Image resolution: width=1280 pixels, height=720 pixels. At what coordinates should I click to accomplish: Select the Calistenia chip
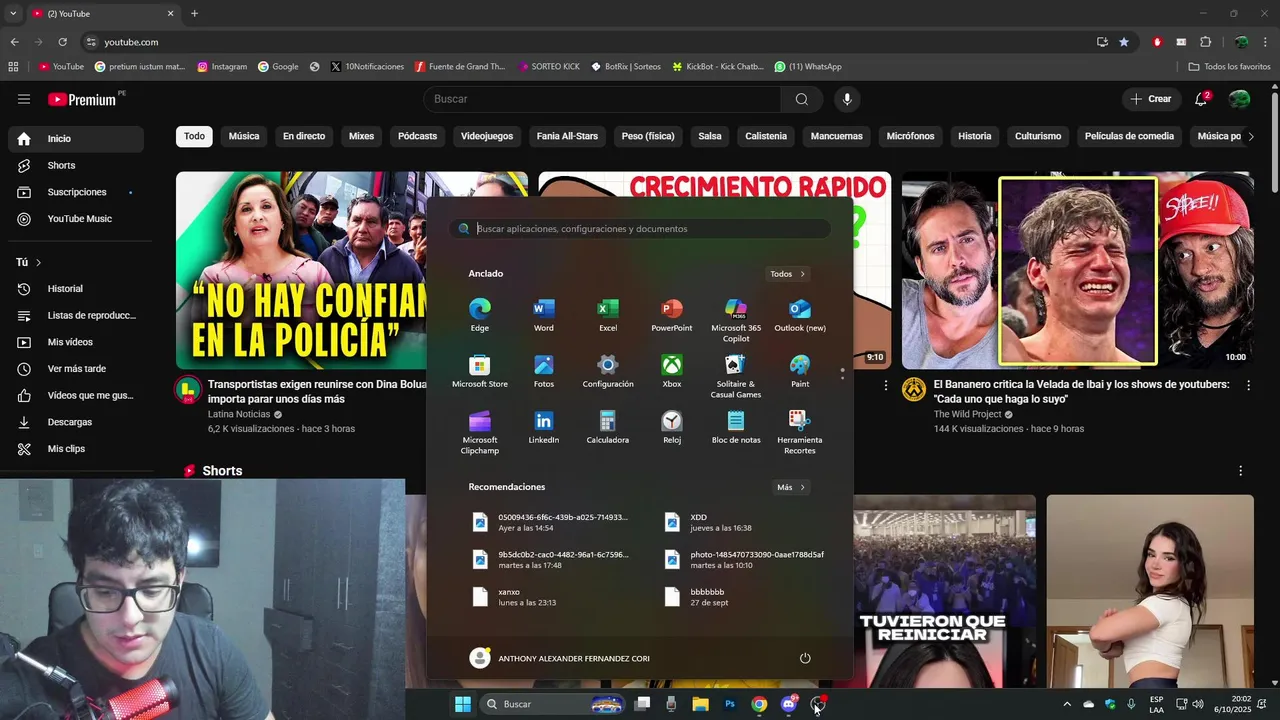(x=766, y=136)
